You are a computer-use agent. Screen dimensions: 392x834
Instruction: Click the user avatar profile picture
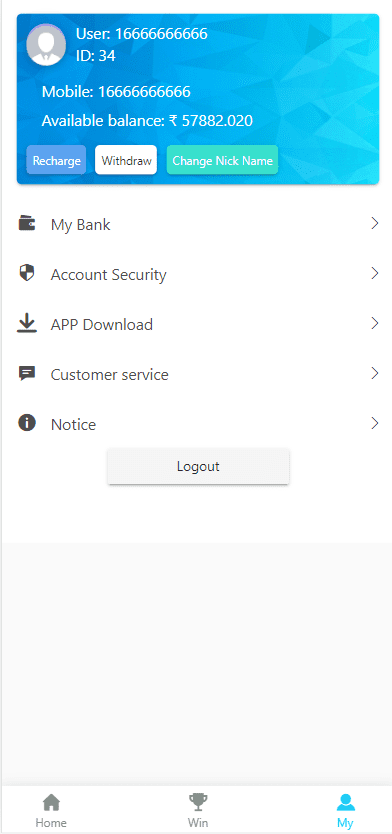click(46, 45)
